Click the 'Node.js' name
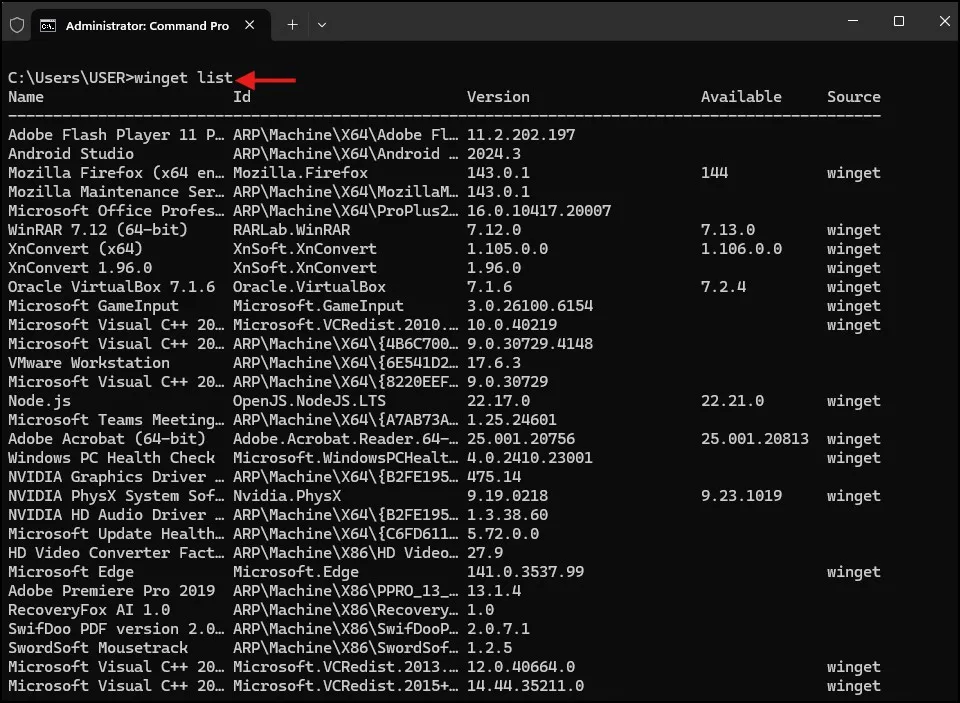 pyautogui.click(x=39, y=400)
